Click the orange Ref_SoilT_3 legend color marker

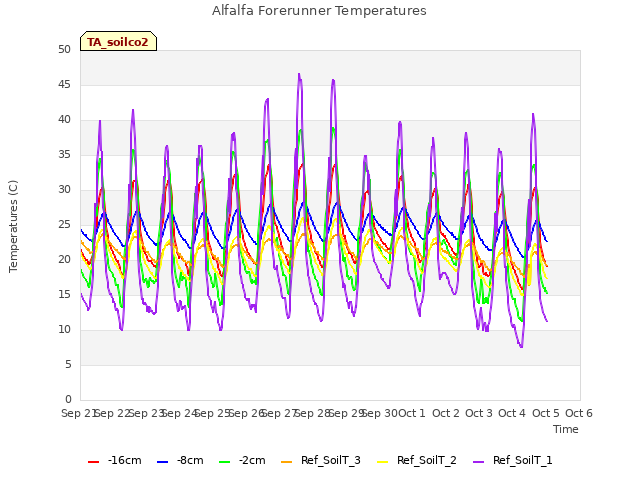click(x=287, y=462)
